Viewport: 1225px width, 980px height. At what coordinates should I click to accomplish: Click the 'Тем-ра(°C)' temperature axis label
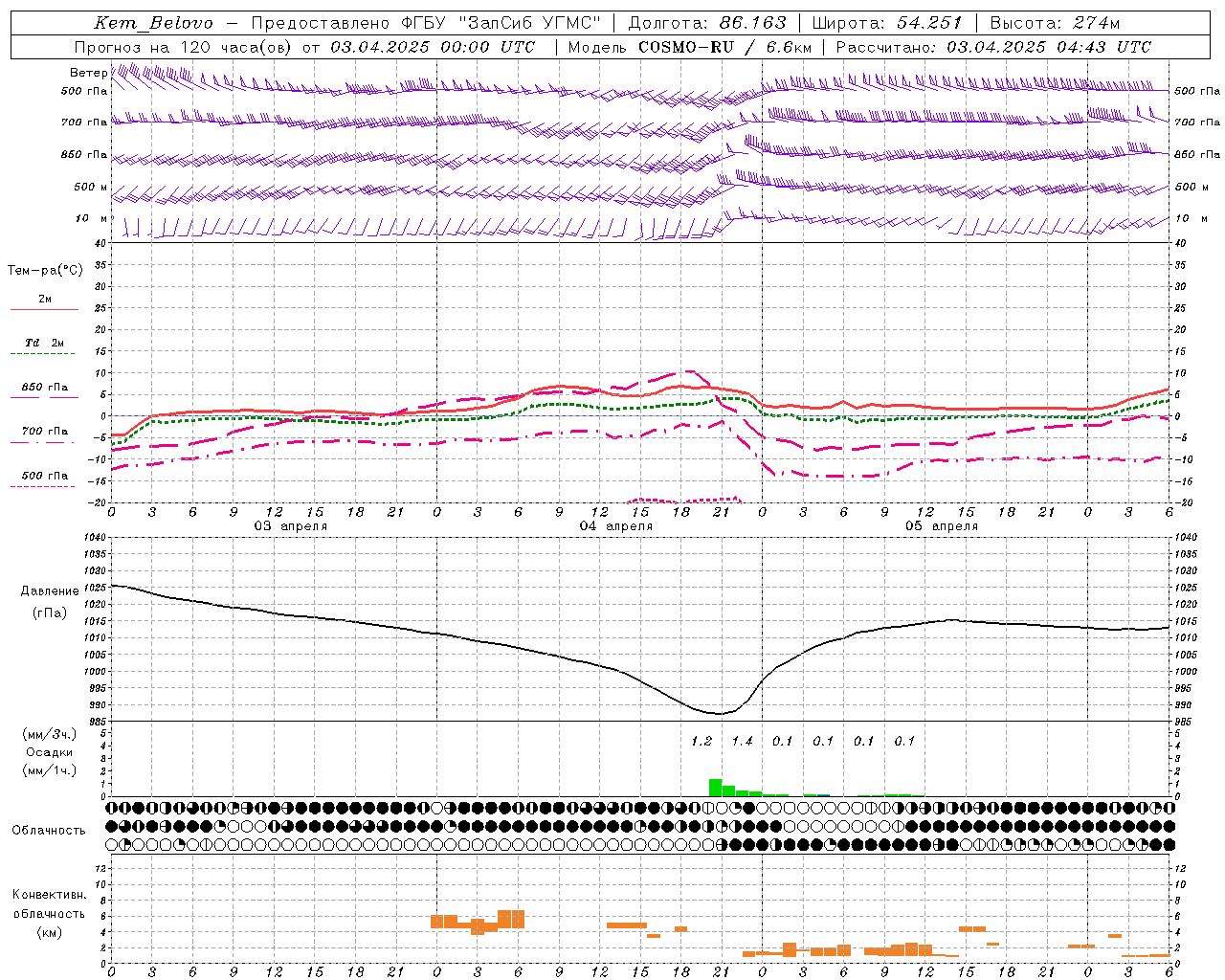point(45,271)
